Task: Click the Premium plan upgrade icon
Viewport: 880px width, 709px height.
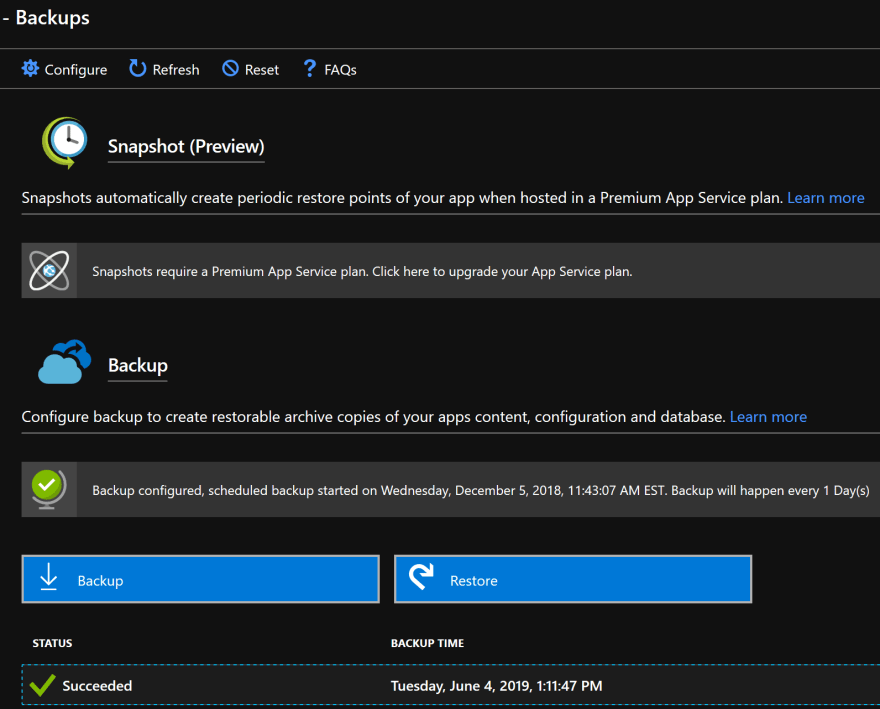Action: [x=49, y=271]
